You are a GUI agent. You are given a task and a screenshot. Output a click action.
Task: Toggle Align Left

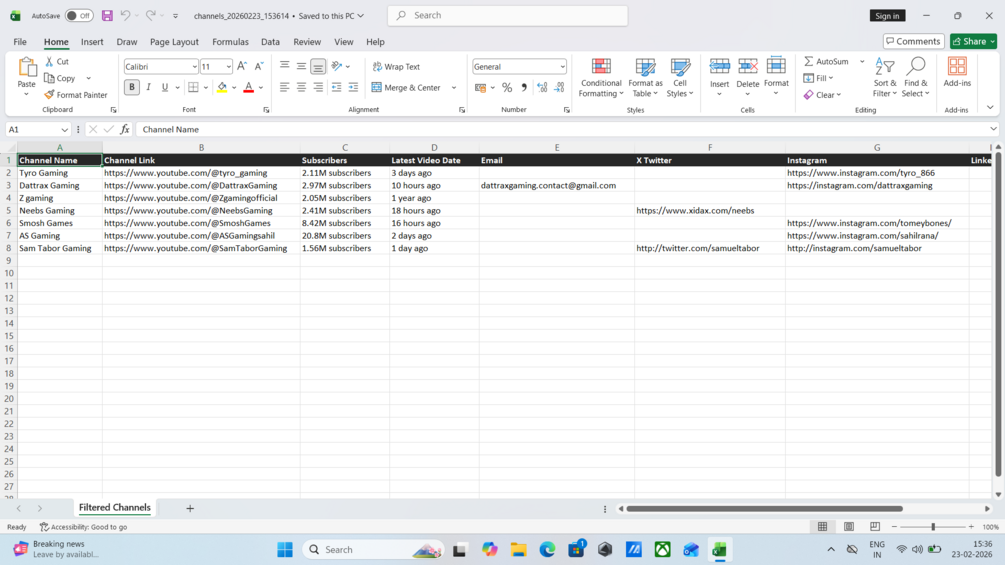click(x=285, y=88)
